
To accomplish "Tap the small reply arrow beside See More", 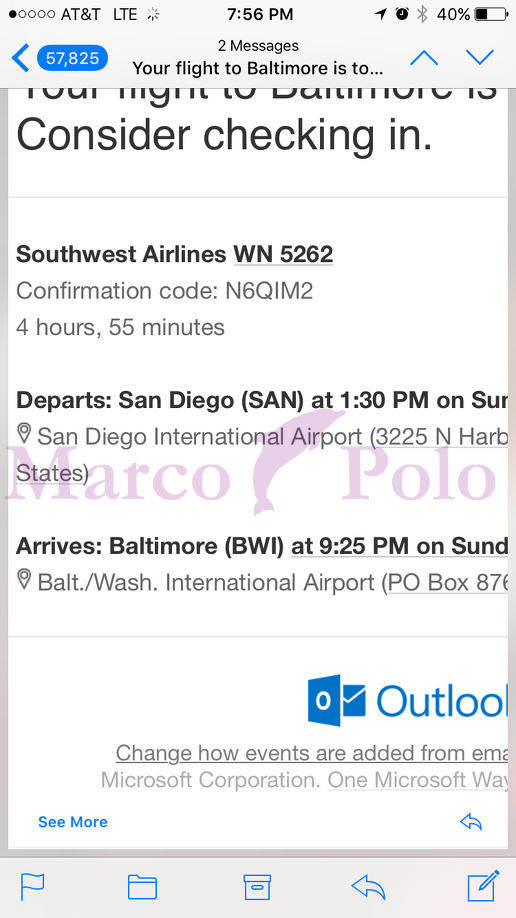I will 471,823.
